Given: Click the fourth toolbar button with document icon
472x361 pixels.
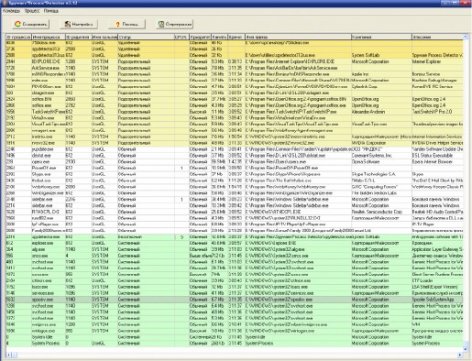Looking at the screenshot, I should (175, 24).
